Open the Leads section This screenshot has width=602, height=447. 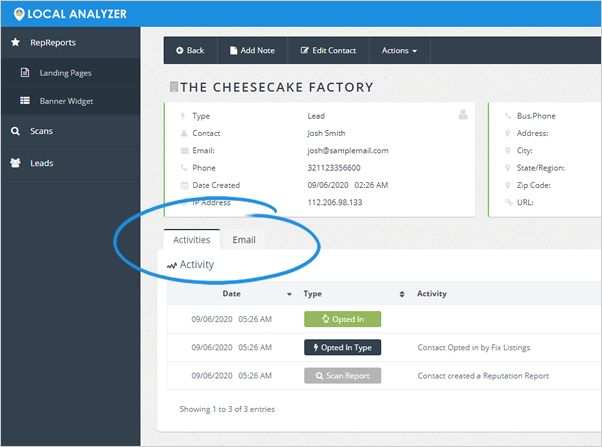pos(41,162)
